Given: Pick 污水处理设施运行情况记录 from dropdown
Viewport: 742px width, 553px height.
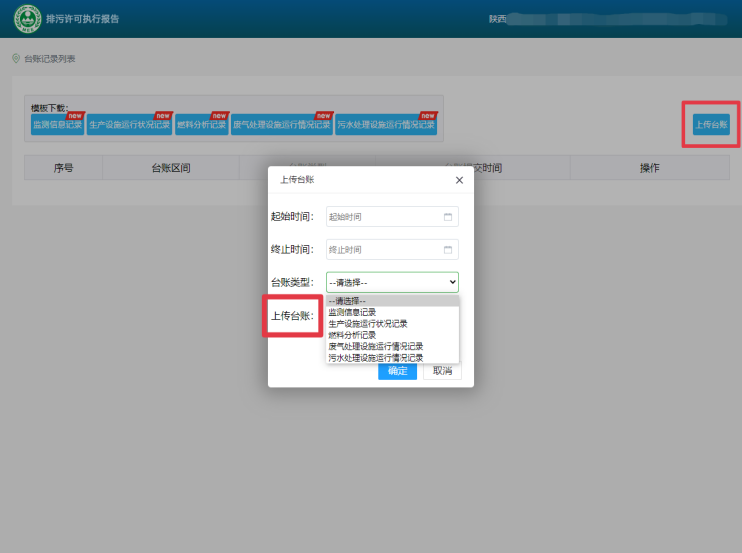Looking at the screenshot, I should [375, 357].
